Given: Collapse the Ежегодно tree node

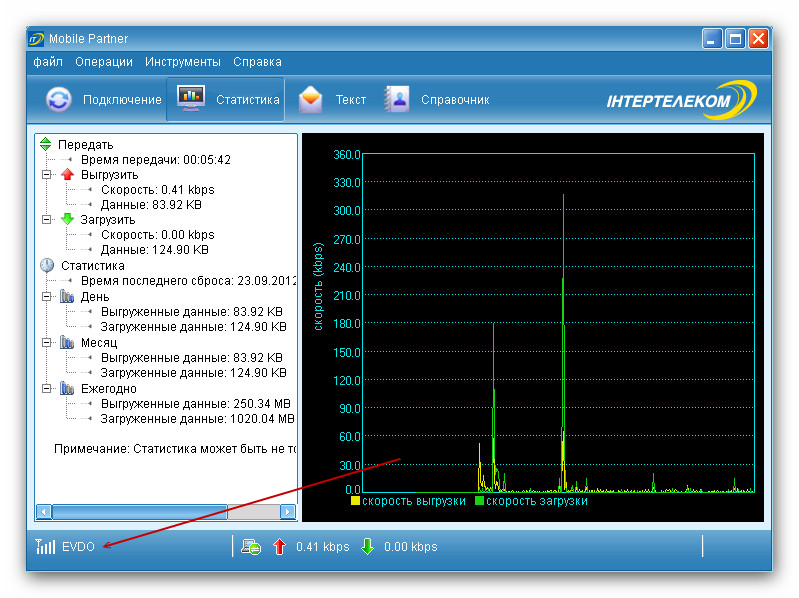Looking at the screenshot, I should [46, 389].
